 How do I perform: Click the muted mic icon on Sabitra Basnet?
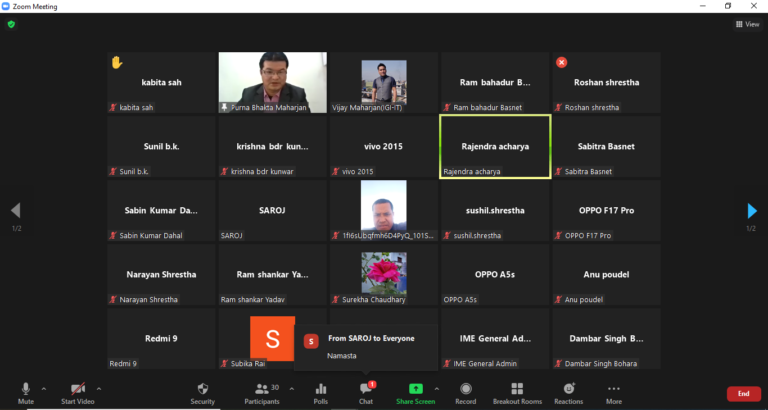[x=558, y=171]
